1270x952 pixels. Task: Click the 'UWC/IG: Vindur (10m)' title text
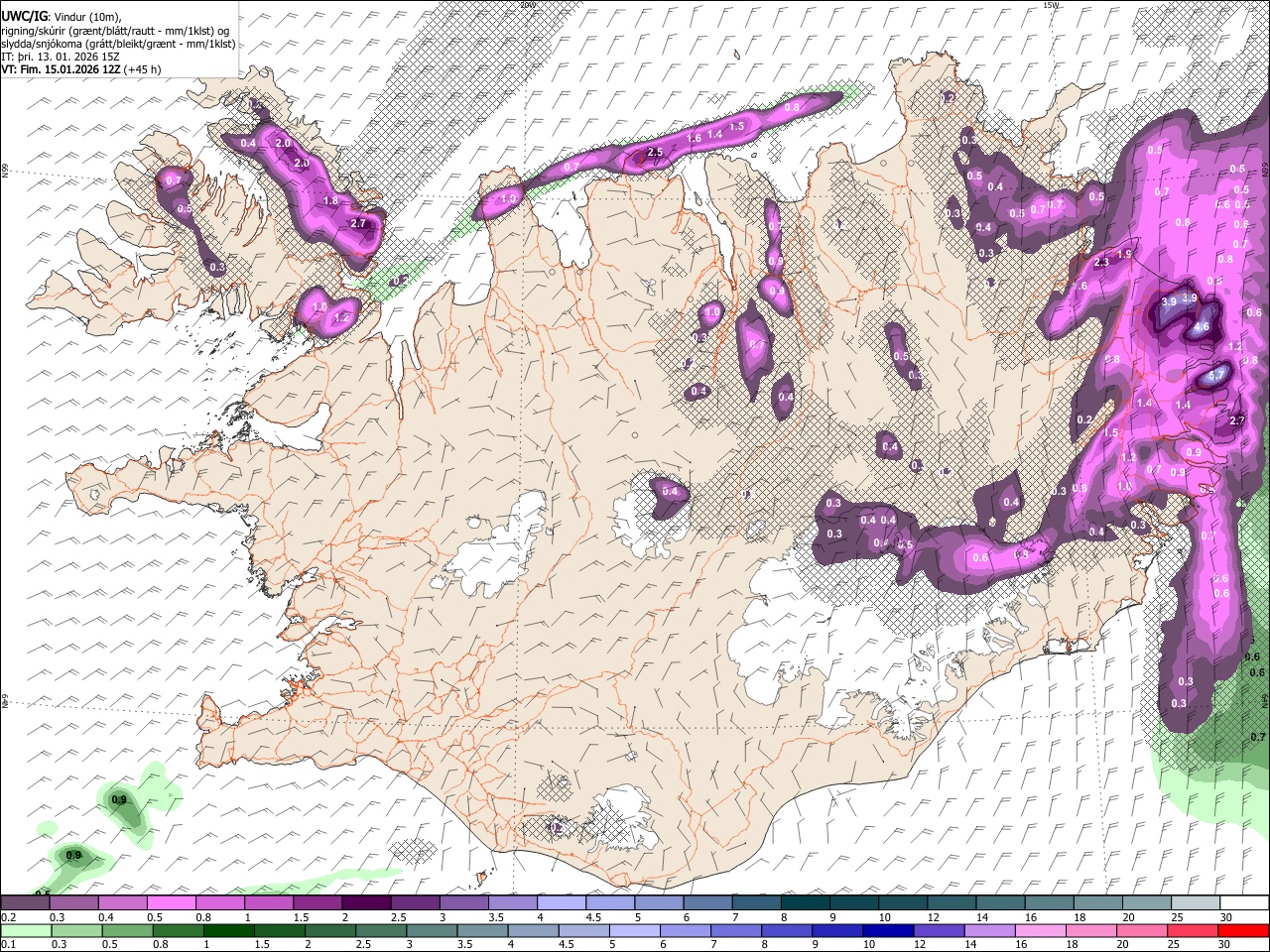(x=62, y=17)
